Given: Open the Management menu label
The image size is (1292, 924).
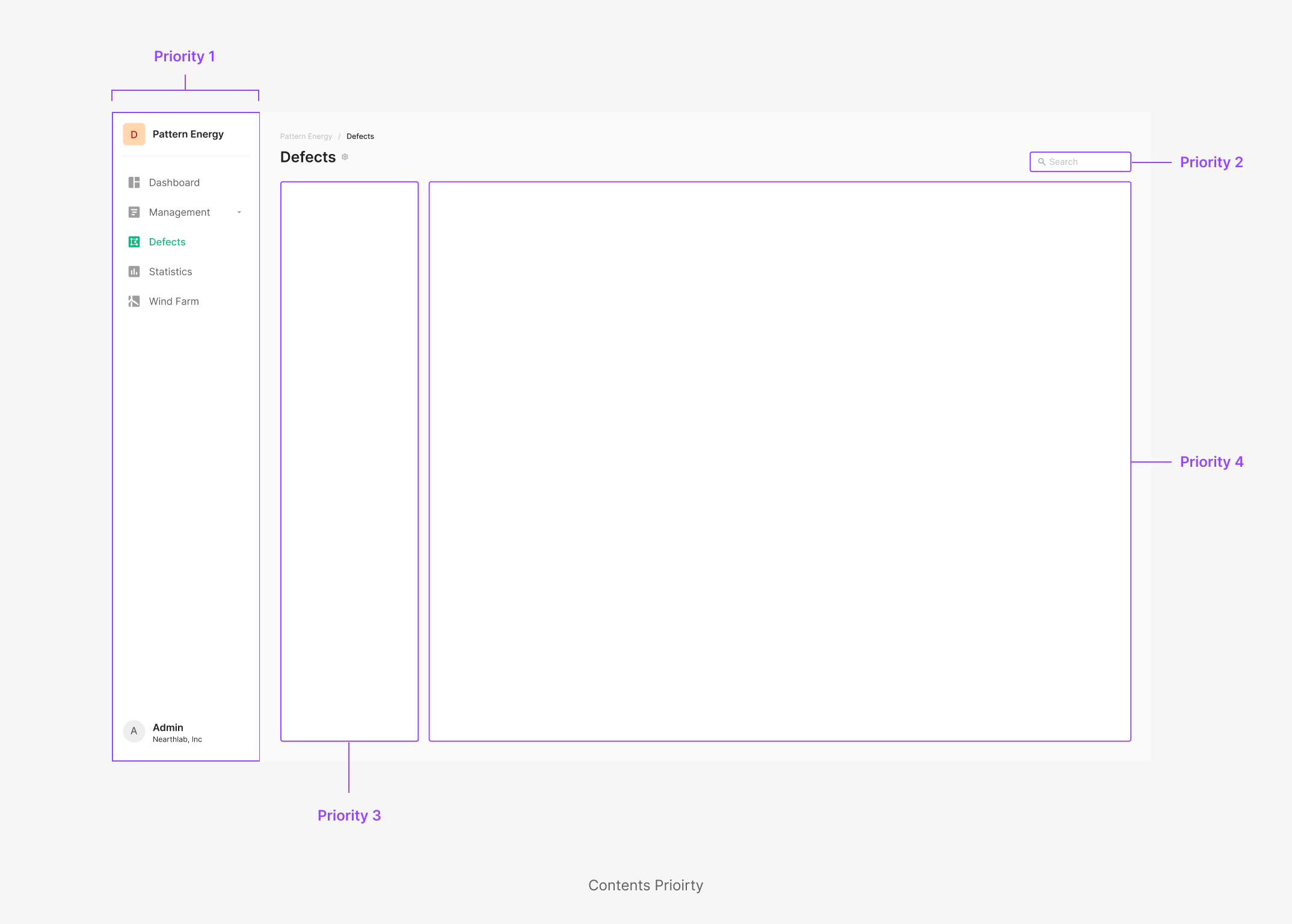Looking at the screenshot, I should [179, 212].
